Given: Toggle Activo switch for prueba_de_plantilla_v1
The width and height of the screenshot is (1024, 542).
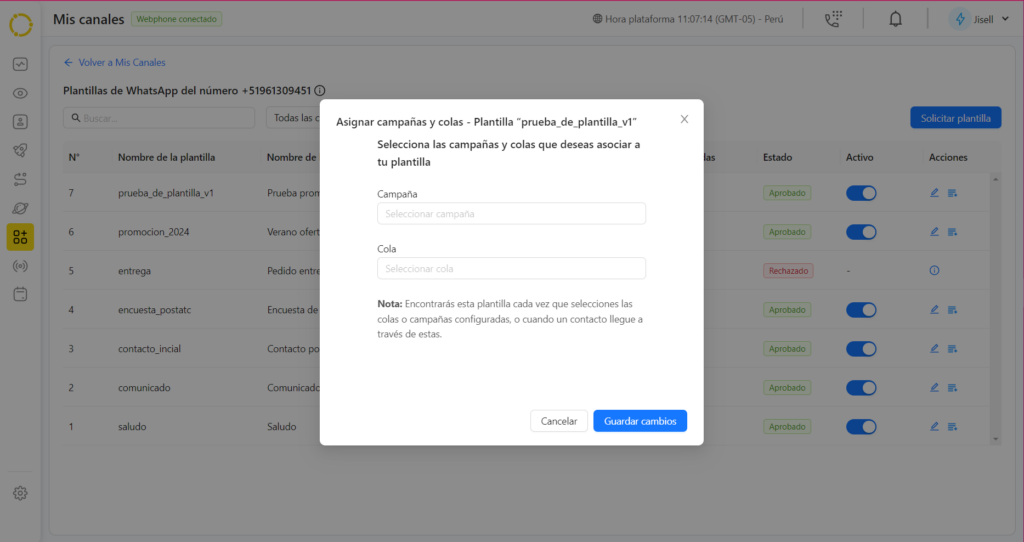Looking at the screenshot, I should coord(861,193).
